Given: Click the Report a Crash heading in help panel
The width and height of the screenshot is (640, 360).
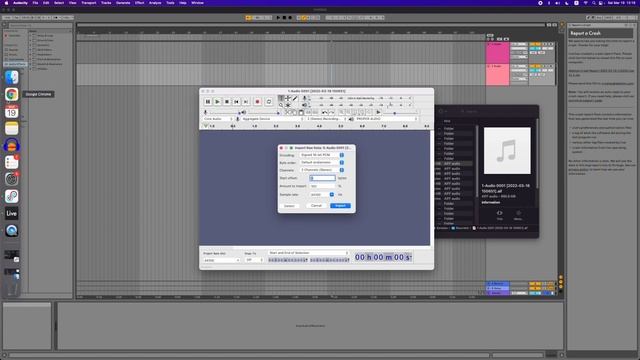Looking at the screenshot, I should [585, 33].
